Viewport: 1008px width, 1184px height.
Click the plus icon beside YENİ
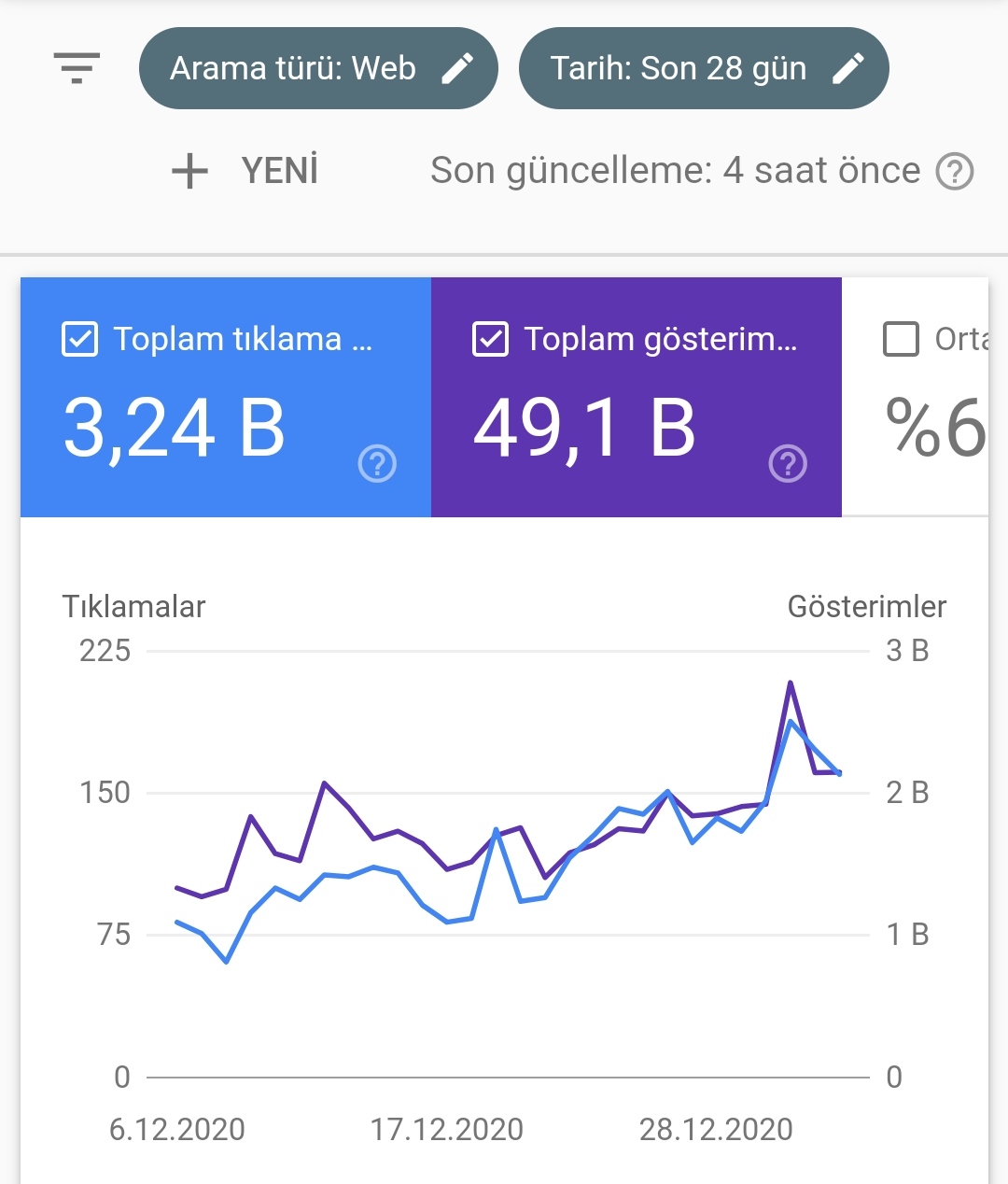coord(189,171)
